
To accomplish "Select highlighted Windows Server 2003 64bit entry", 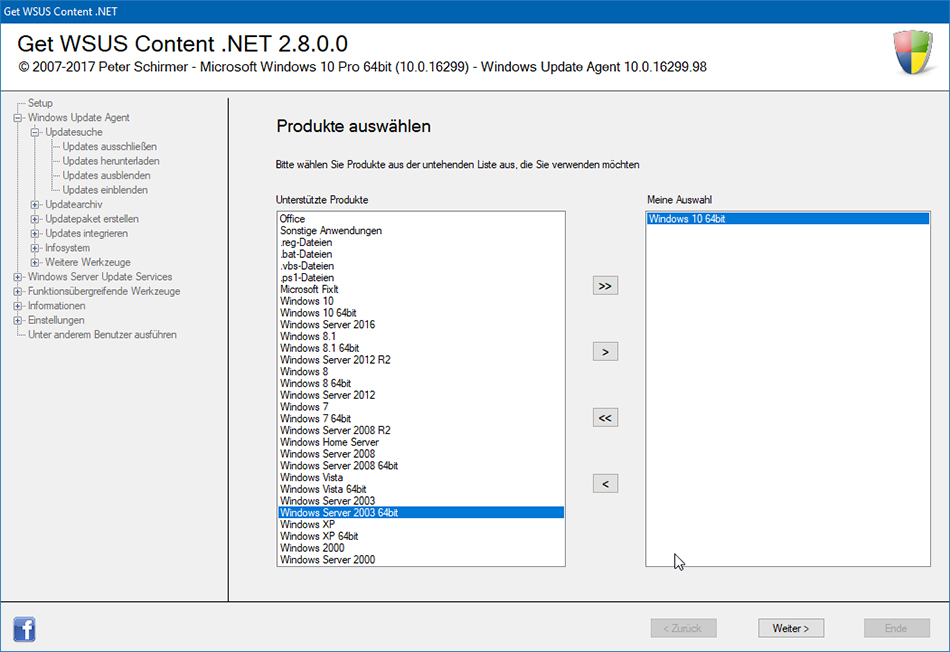I will tap(421, 513).
